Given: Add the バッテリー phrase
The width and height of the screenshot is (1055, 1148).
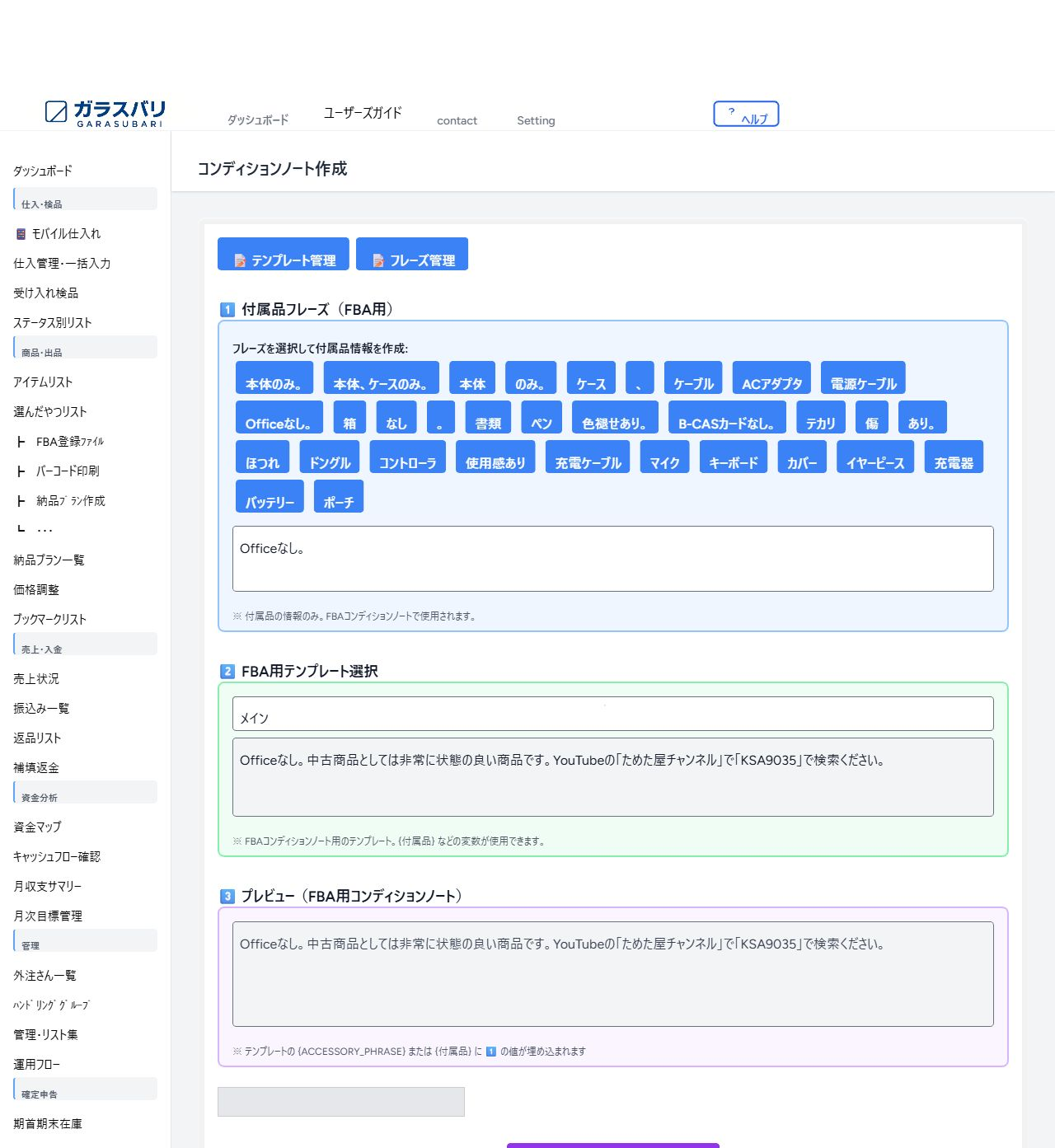Looking at the screenshot, I should tap(270, 497).
